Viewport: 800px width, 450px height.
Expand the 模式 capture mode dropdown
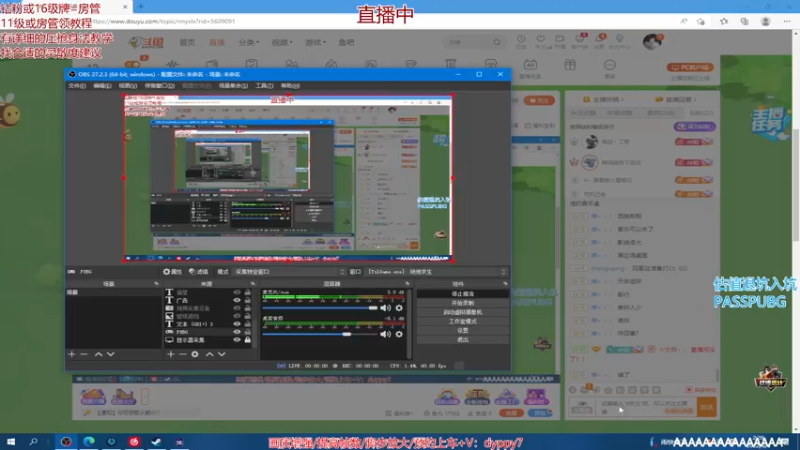[x=289, y=272]
